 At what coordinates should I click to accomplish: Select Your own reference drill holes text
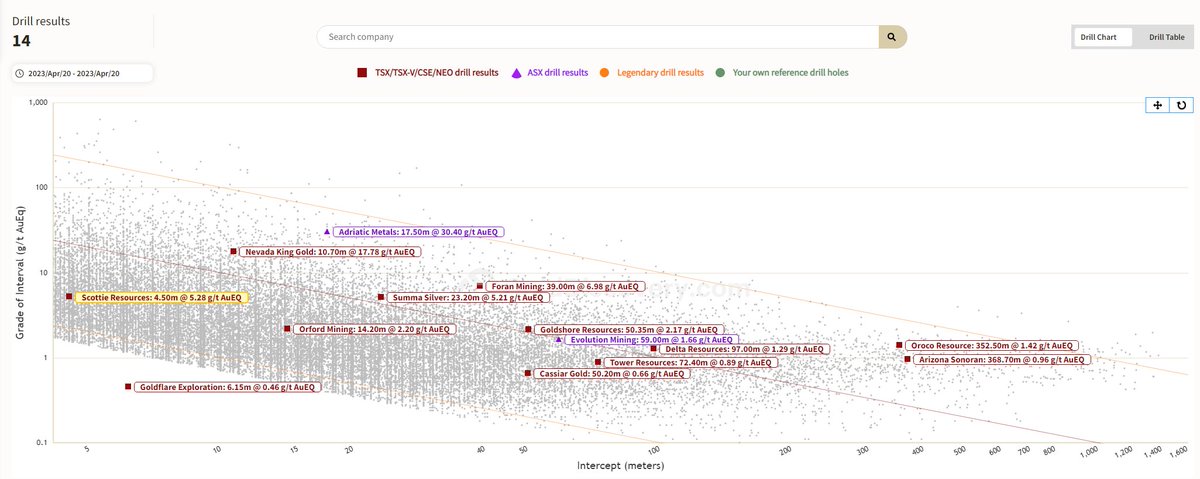pyautogui.click(x=790, y=73)
